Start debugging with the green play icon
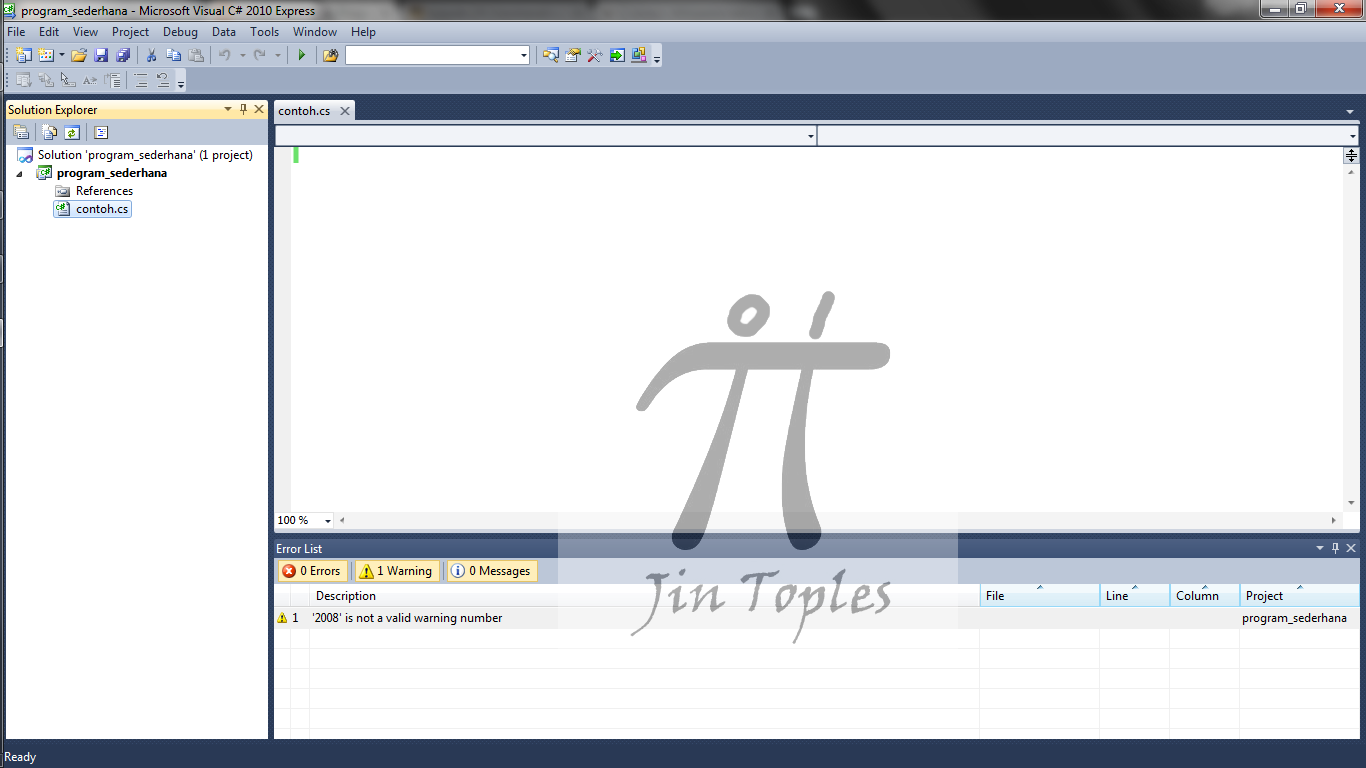 (x=301, y=55)
